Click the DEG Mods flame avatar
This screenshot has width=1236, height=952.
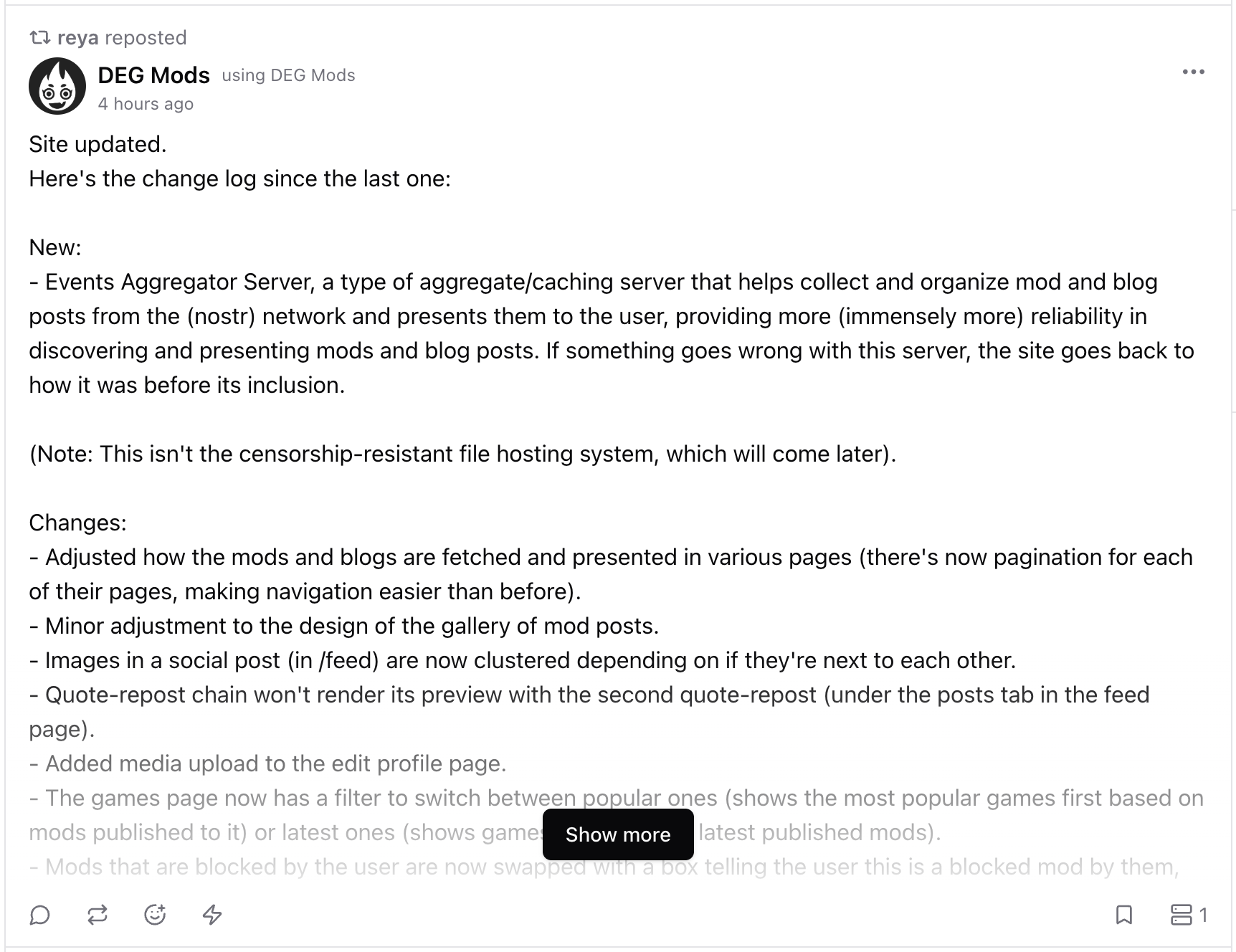coord(57,86)
